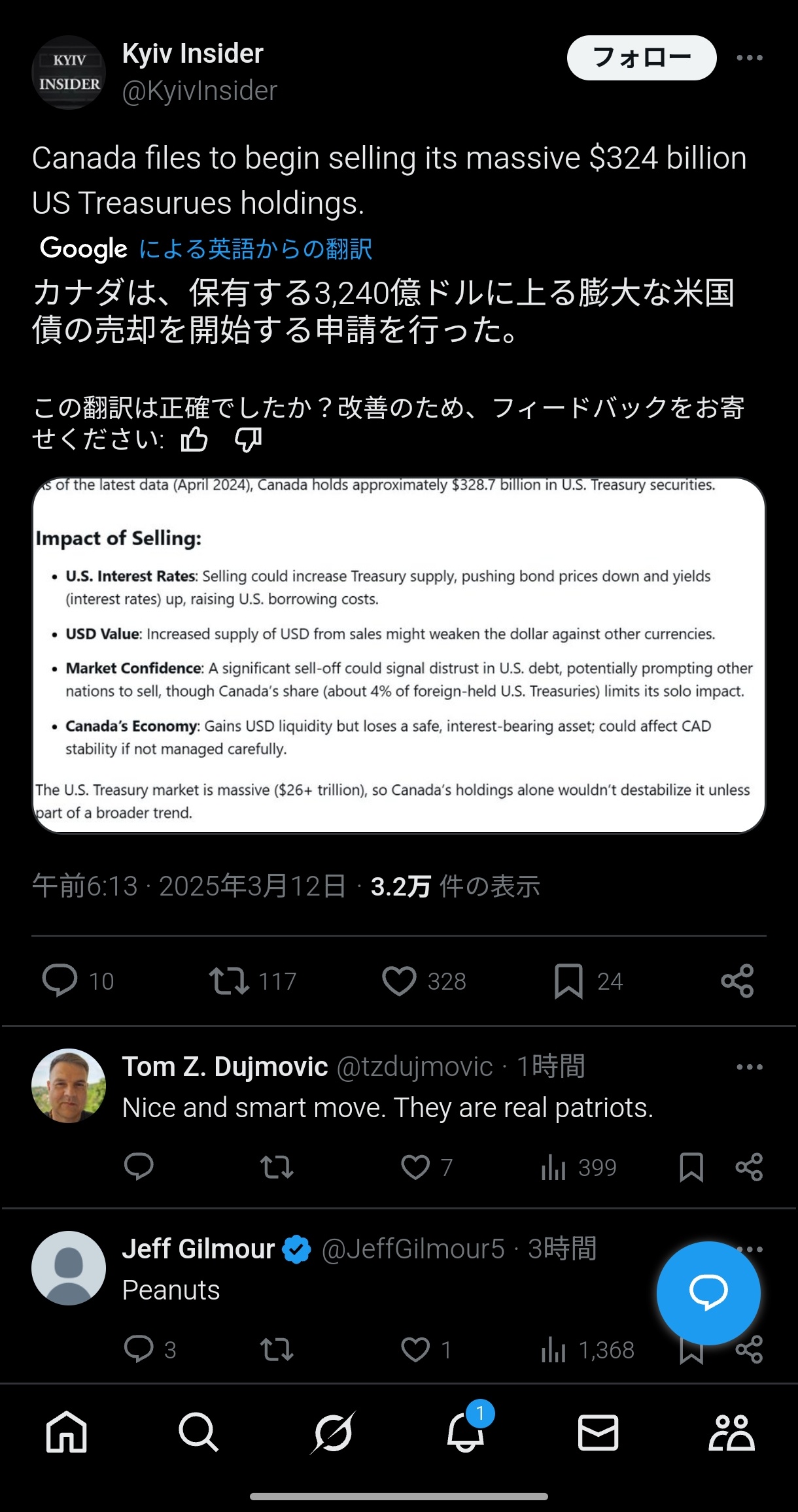
Task: Open more options for Kyiv Insider post
Action: [749, 58]
